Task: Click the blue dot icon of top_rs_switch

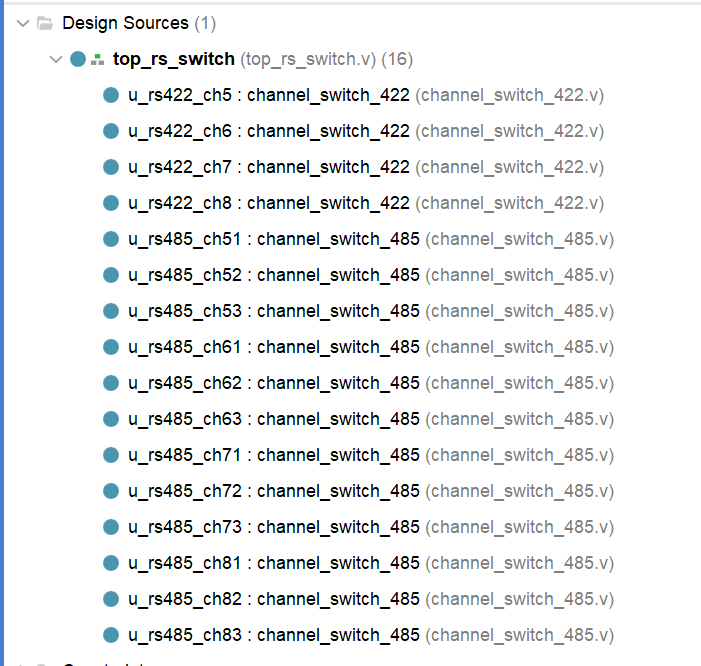Action: [x=78, y=59]
